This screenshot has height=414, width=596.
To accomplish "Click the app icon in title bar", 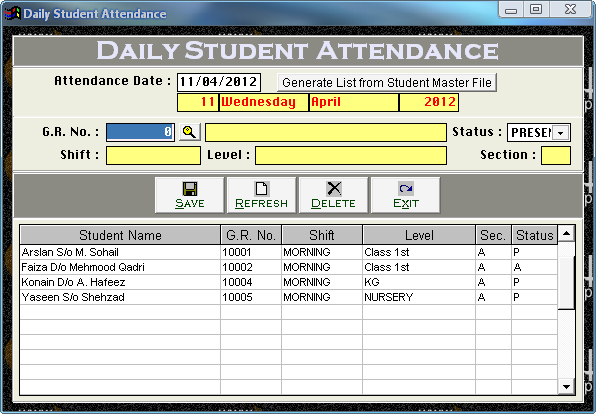I will click(12, 13).
